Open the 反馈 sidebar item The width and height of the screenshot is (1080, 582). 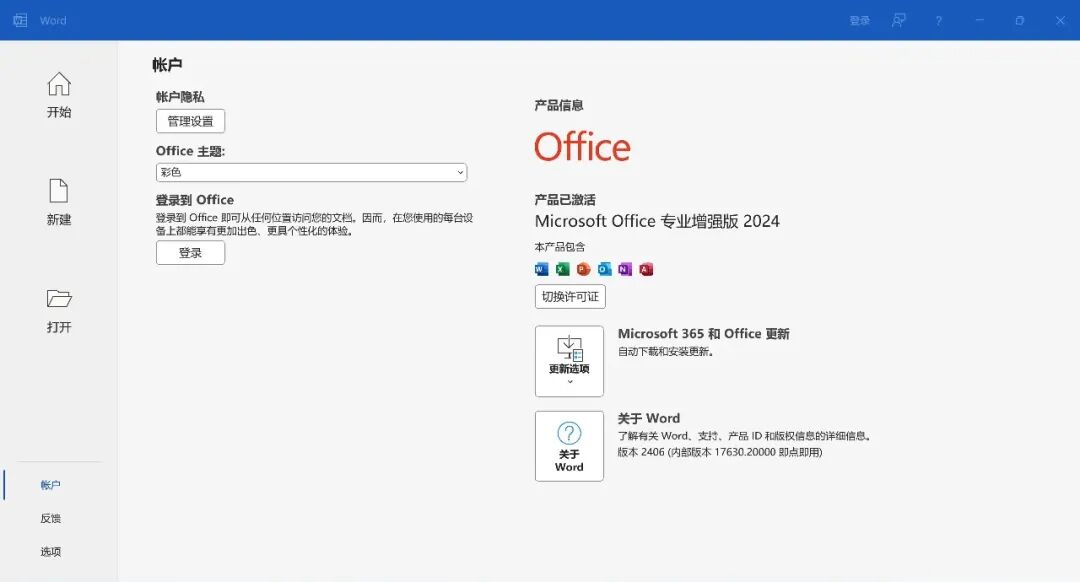[x=50, y=518]
